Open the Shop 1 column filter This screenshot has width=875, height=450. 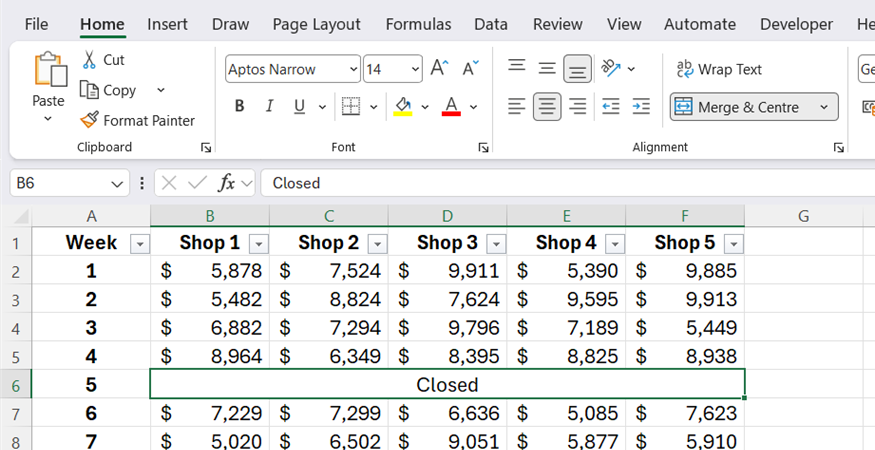pyautogui.click(x=258, y=244)
